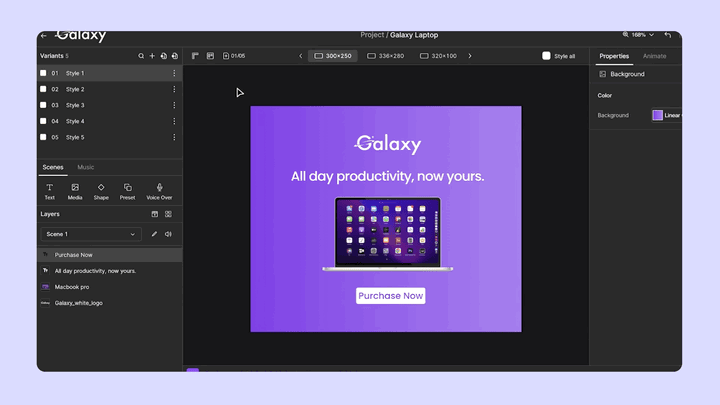Viewport: 720px width, 405px height.
Task: Go back with the top-left arrow
Action: pos(44,35)
